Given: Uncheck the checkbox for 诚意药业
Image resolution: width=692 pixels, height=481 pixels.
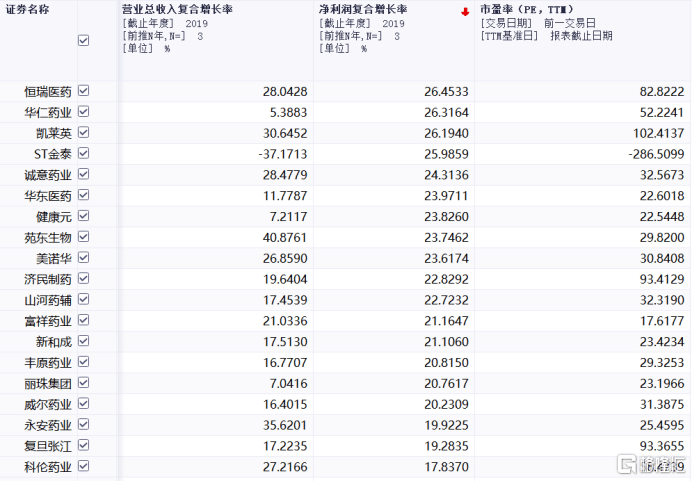Looking at the screenshot, I should tap(83, 174).
